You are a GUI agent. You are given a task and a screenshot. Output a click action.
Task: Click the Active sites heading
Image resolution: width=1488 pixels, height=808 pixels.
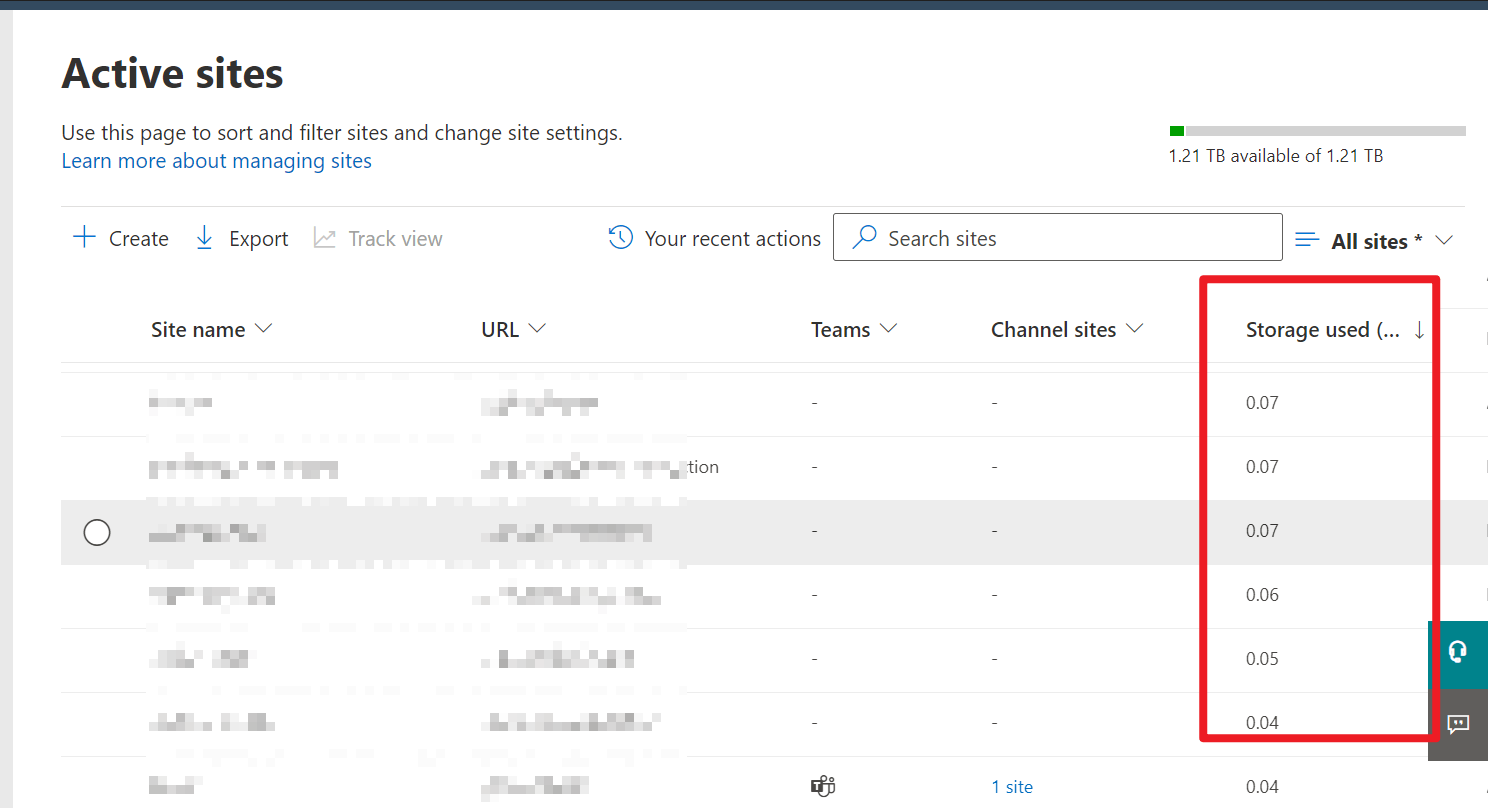pyautogui.click(x=172, y=74)
